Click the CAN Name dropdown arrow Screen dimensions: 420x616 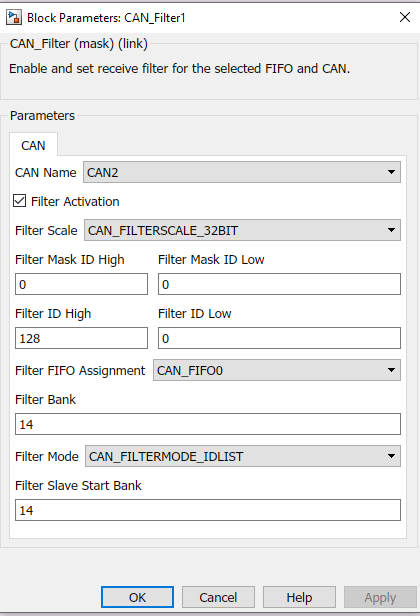point(391,172)
